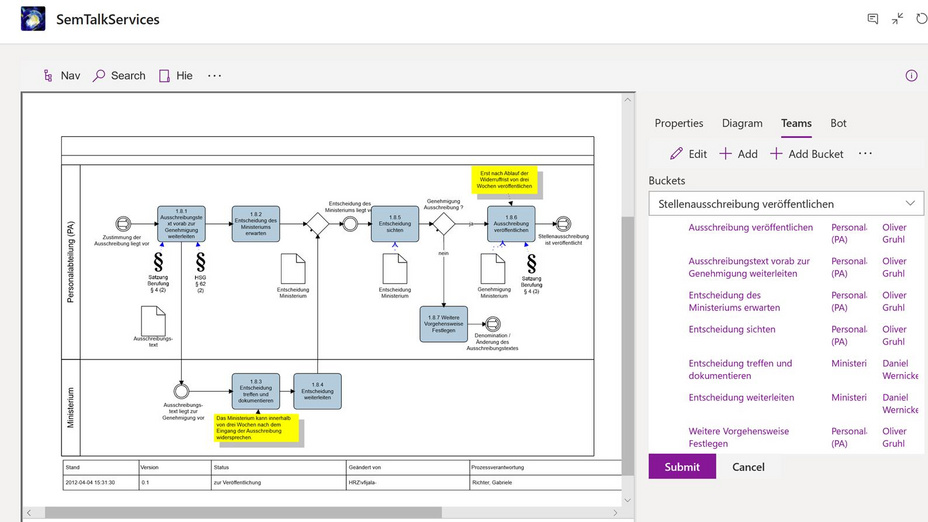Screen dimensions: 928x522
Task: Open task Ausschreibungstext vorab zur Genehmigung weiterleiten
Action: pos(749,268)
